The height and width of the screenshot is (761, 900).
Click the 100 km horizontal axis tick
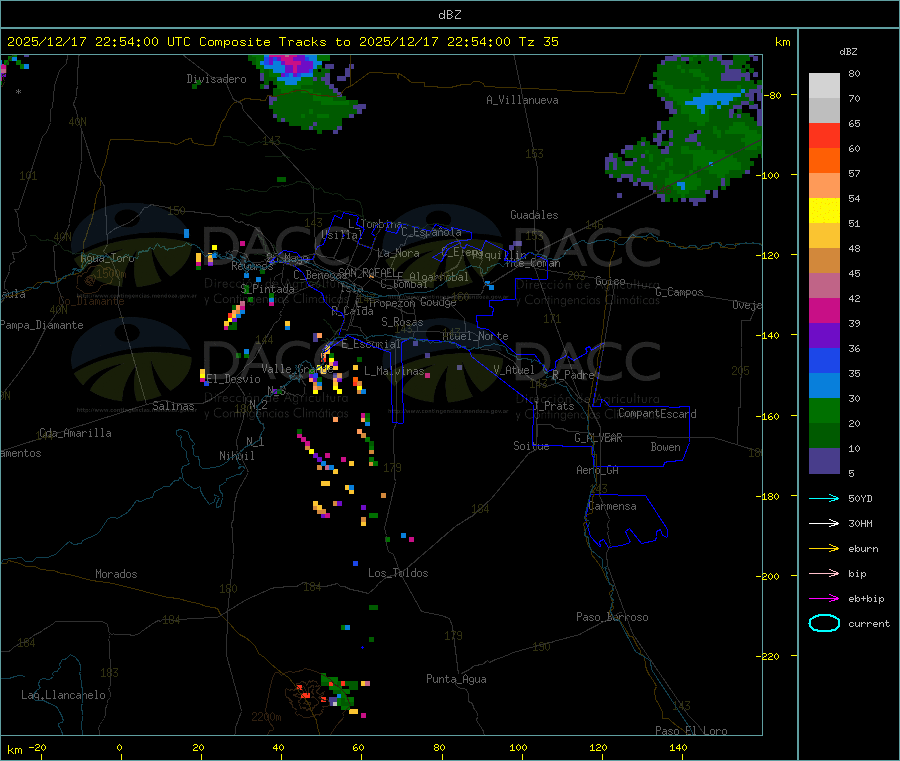point(518,747)
